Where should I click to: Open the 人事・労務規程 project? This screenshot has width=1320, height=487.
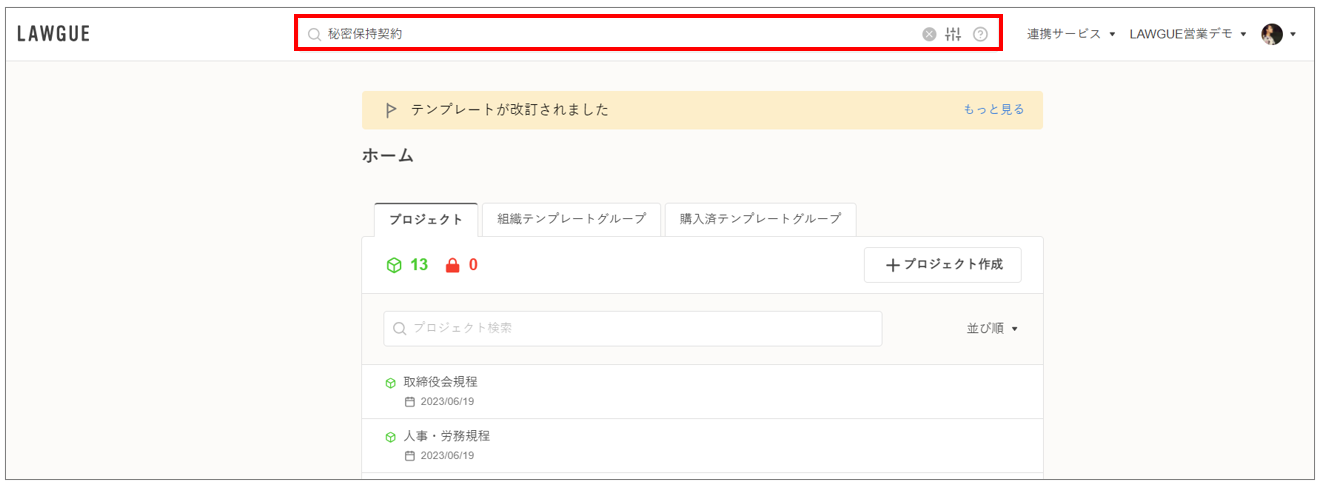(447, 436)
